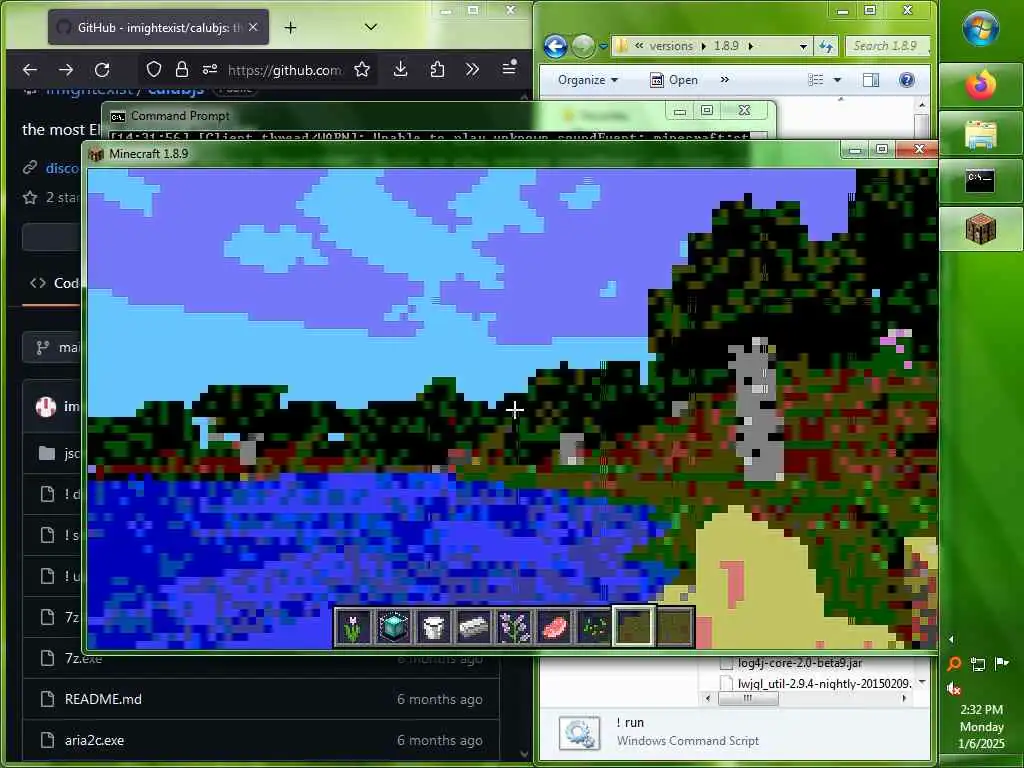Click the Minecraft 1.8.9 title bar icon
This screenshot has height=768, width=1024.
96,154
